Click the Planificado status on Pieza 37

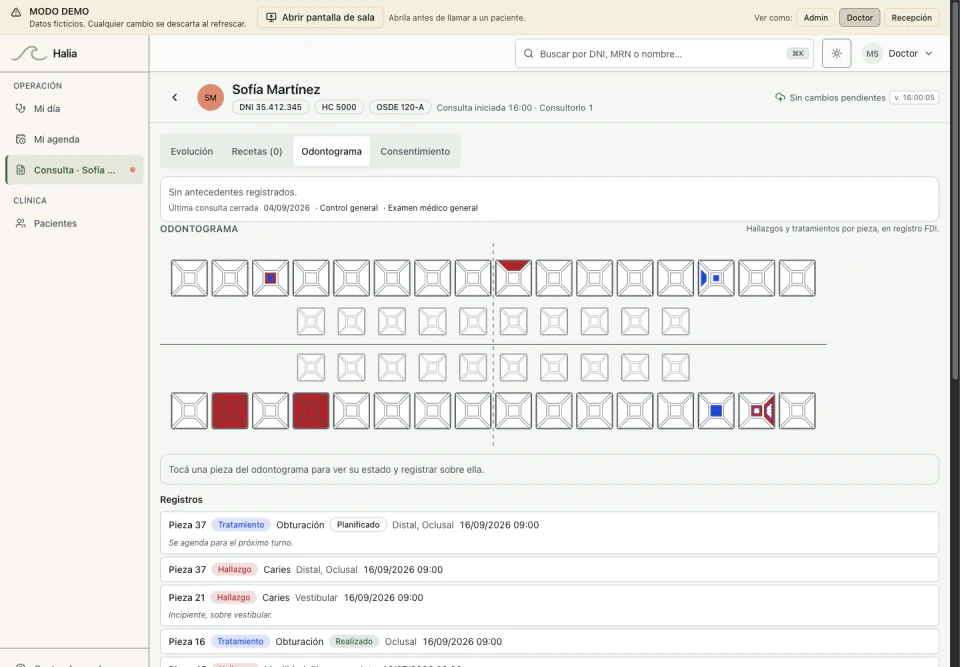pos(358,525)
